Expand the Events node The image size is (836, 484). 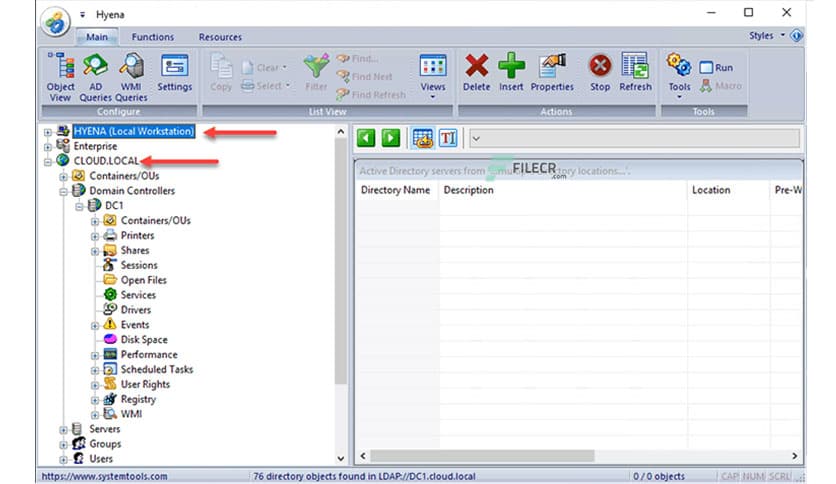[95, 325]
